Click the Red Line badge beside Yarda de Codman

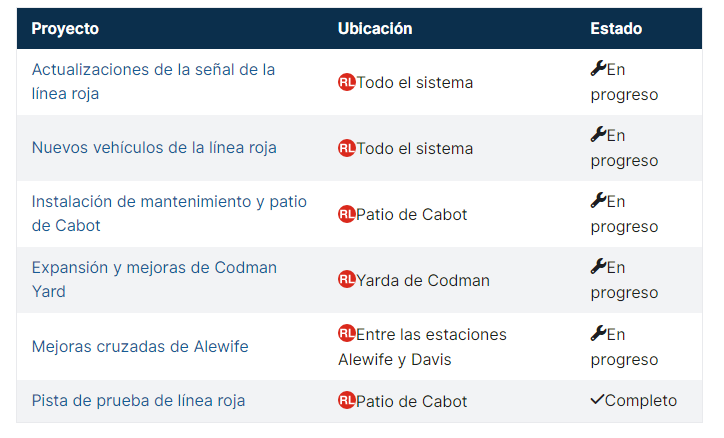pyautogui.click(x=346, y=280)
